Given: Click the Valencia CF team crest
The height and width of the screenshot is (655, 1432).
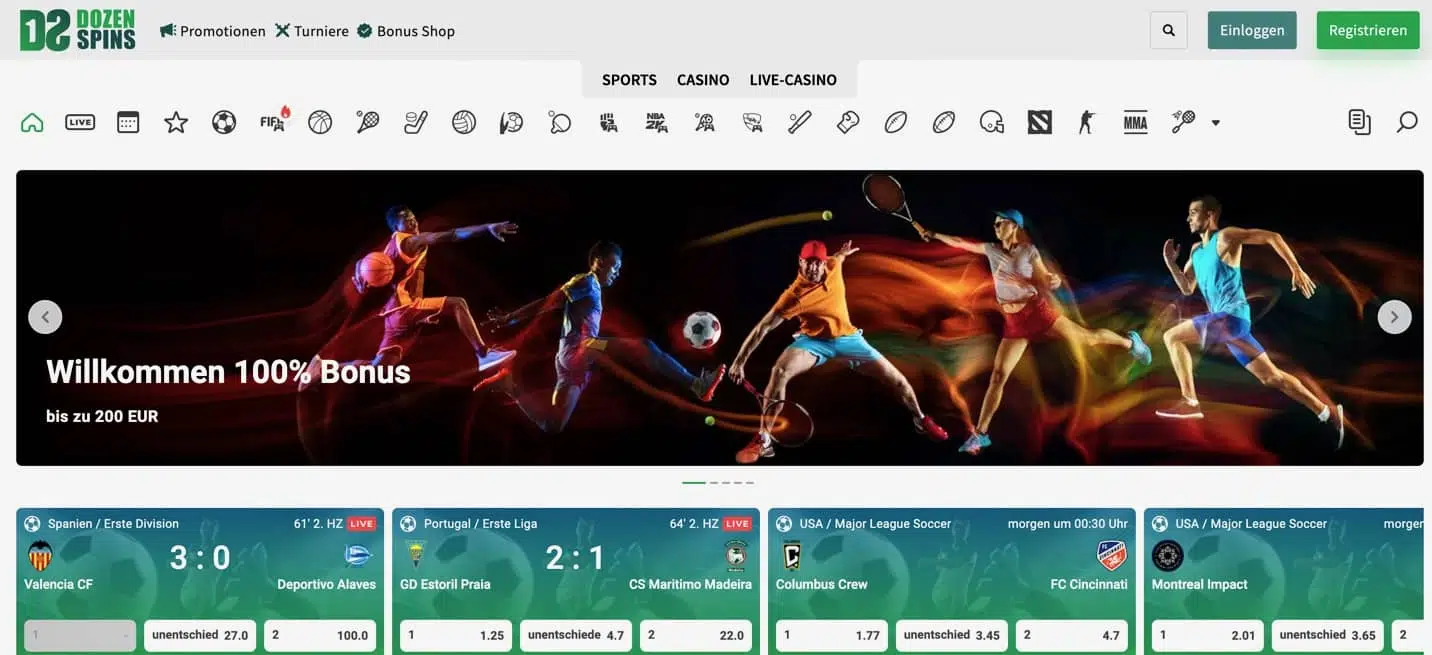Looking at the screenshot, I should tap(41, 556).
